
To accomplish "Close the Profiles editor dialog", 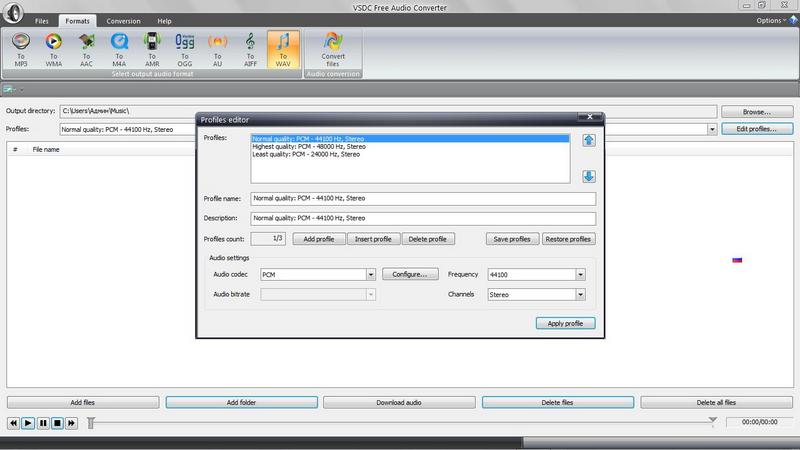I will (590, 117).
